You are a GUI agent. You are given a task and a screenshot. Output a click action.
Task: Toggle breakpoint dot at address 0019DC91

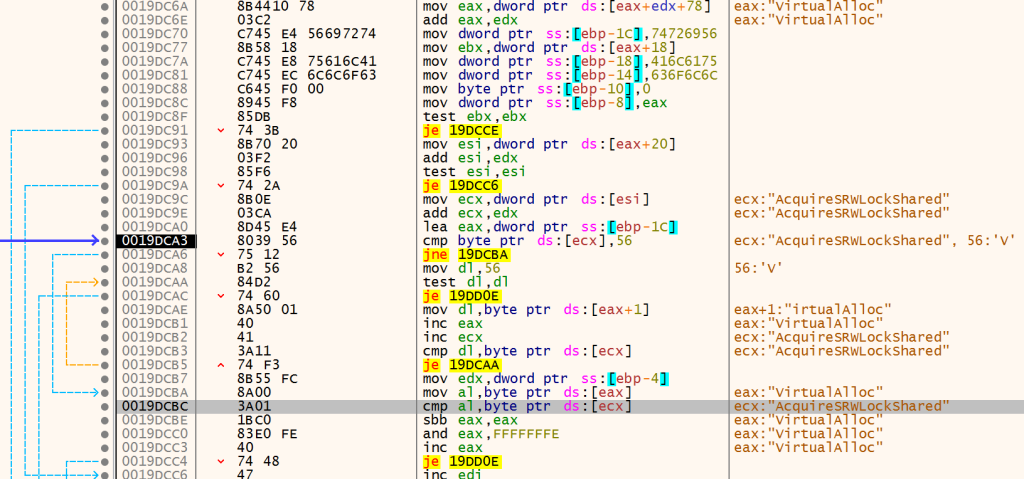[x=105, y=130]
